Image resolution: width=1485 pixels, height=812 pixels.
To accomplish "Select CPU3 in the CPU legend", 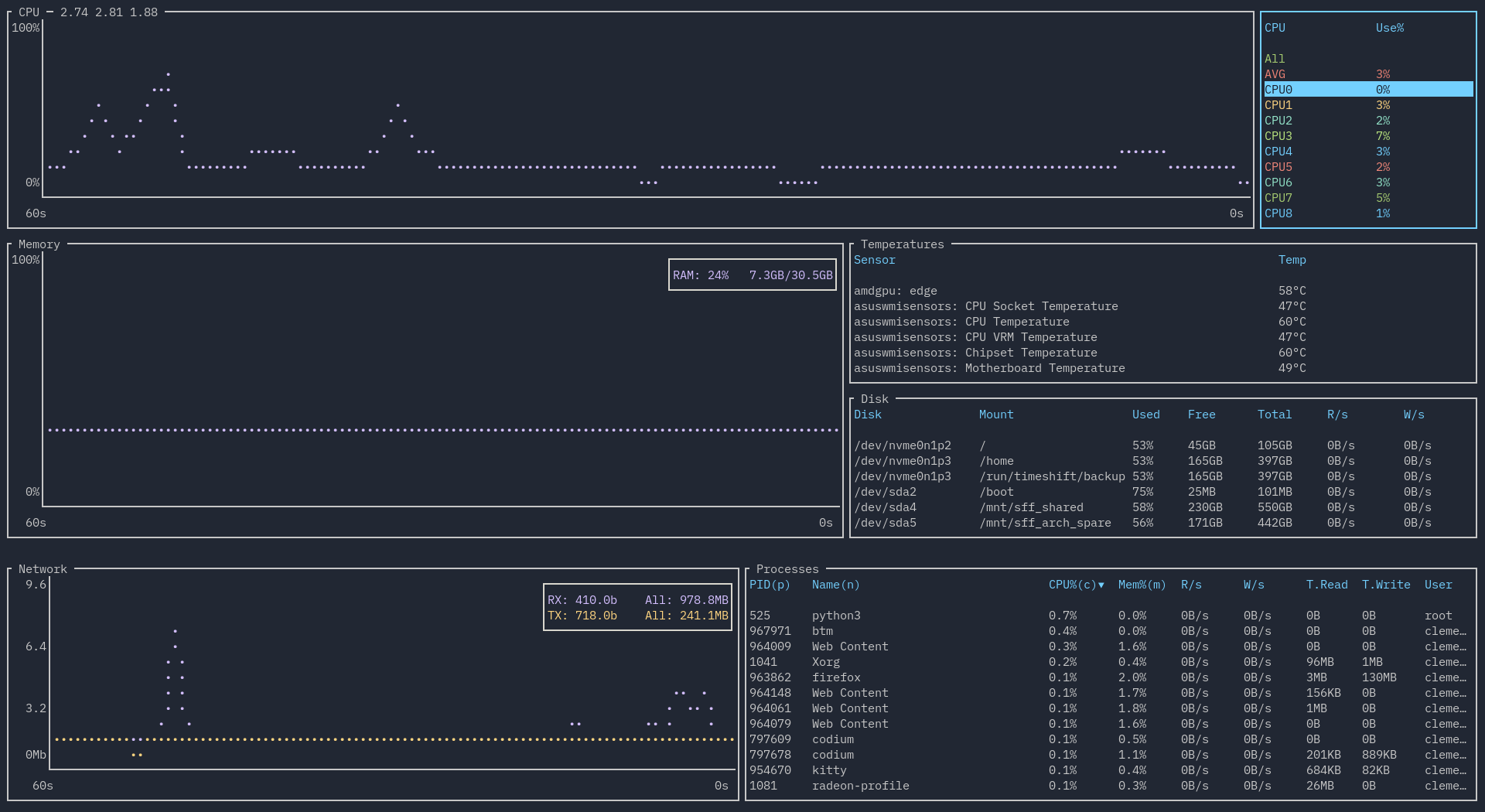I will 1278,136.
